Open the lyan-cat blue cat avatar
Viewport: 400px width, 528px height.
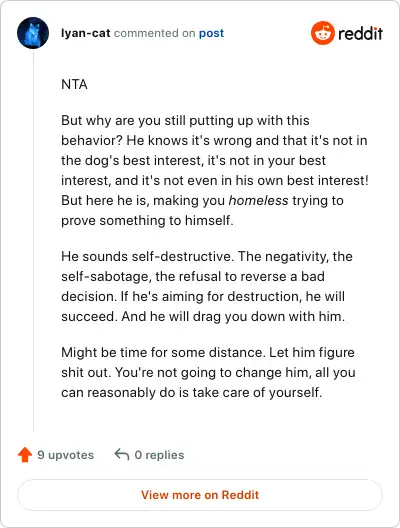click(33, 33)
